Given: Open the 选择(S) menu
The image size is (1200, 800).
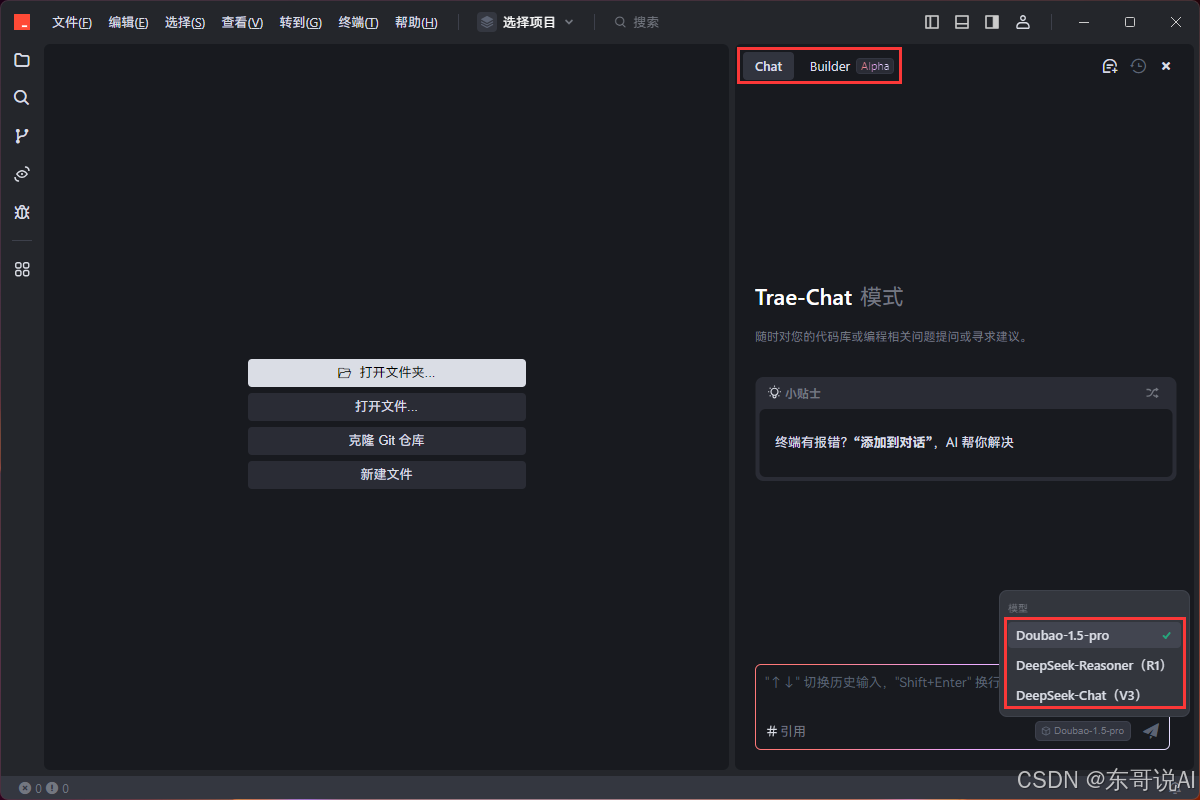Looking at the screenshot, I should [184, 22].
